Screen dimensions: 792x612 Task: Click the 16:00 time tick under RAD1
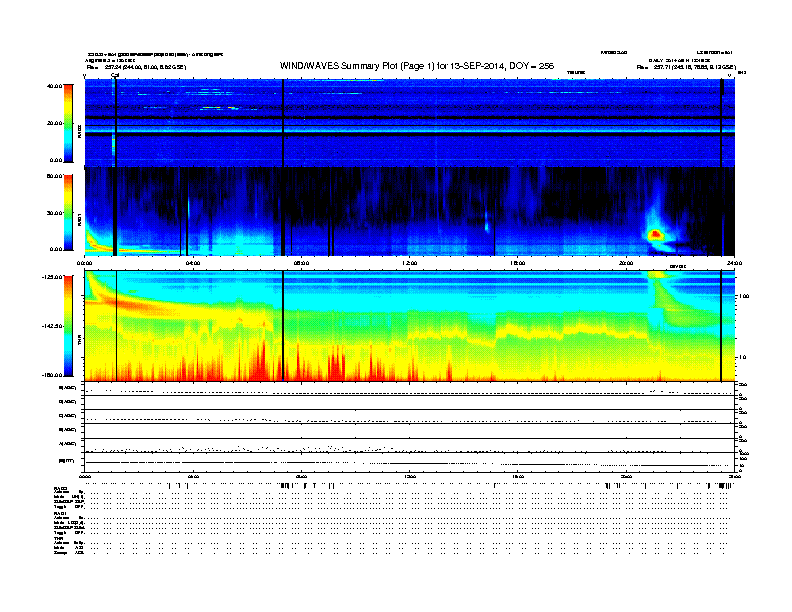pyautogui.click(x=518, y=263)
